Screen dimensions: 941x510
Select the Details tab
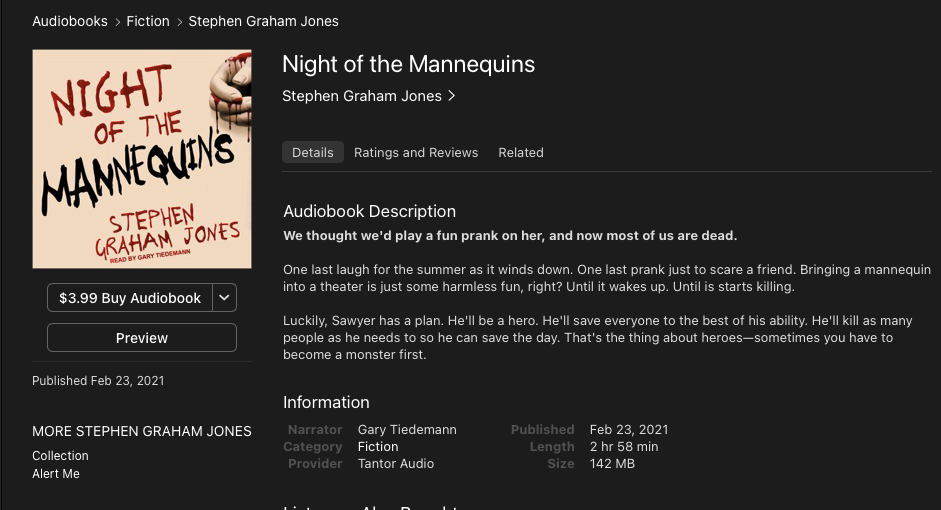[313, 152]
